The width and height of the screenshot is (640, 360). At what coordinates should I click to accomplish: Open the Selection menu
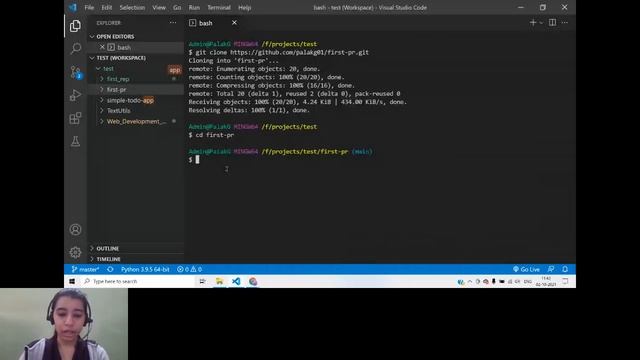pyautogui.click(x=132, y=7)
